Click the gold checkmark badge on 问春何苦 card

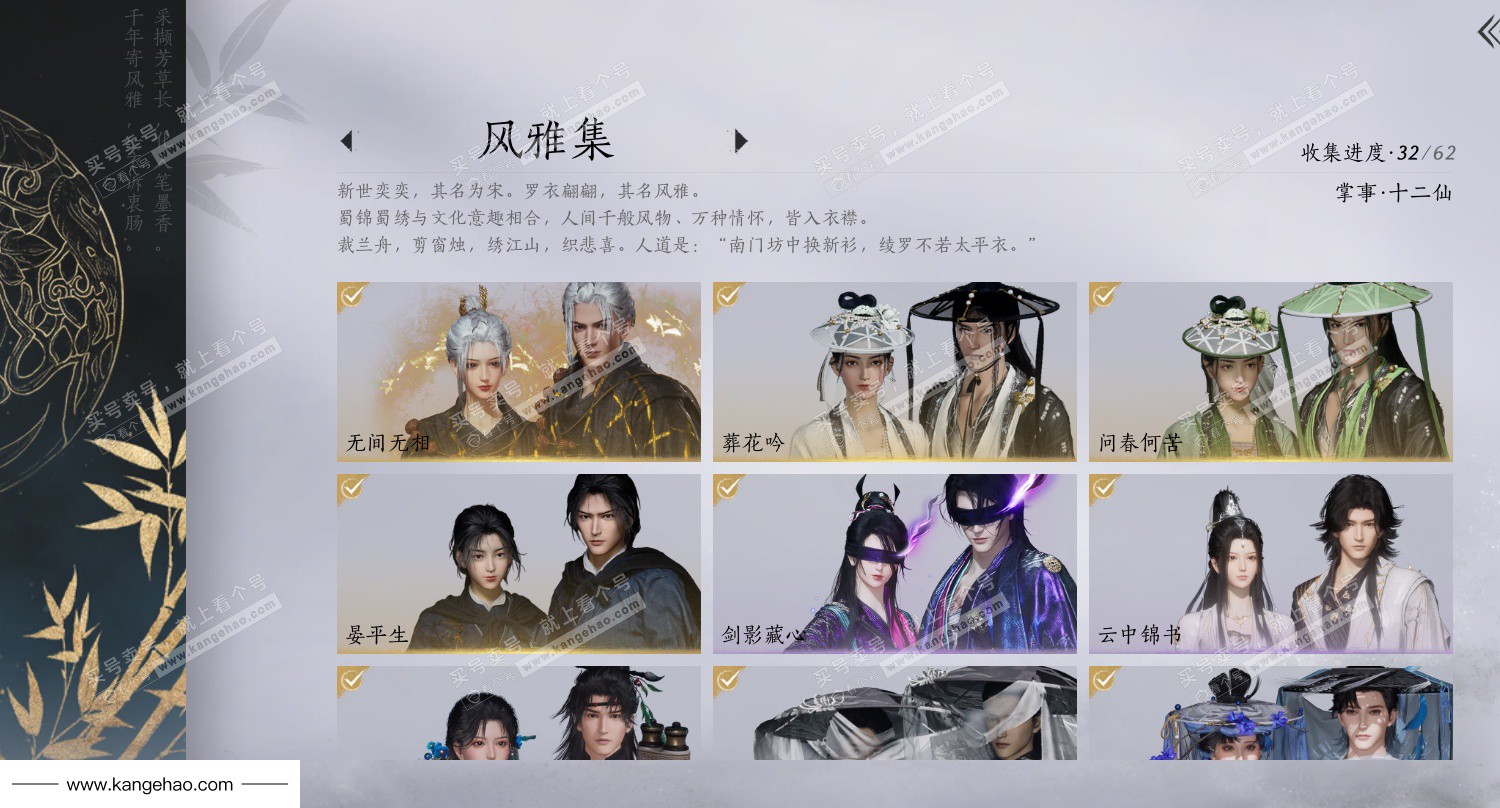point(1104,295)
